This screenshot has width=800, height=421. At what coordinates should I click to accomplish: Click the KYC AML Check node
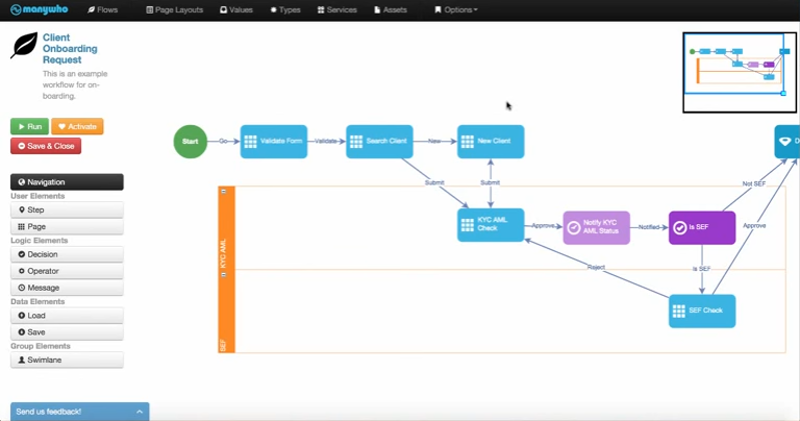490,225
